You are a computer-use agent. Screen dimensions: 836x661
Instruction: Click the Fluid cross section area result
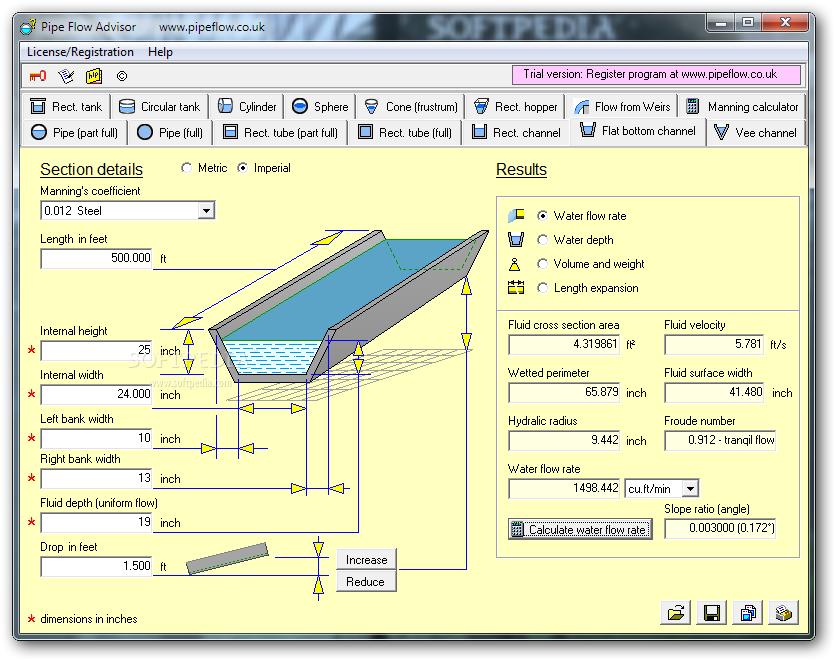(564, 344)
